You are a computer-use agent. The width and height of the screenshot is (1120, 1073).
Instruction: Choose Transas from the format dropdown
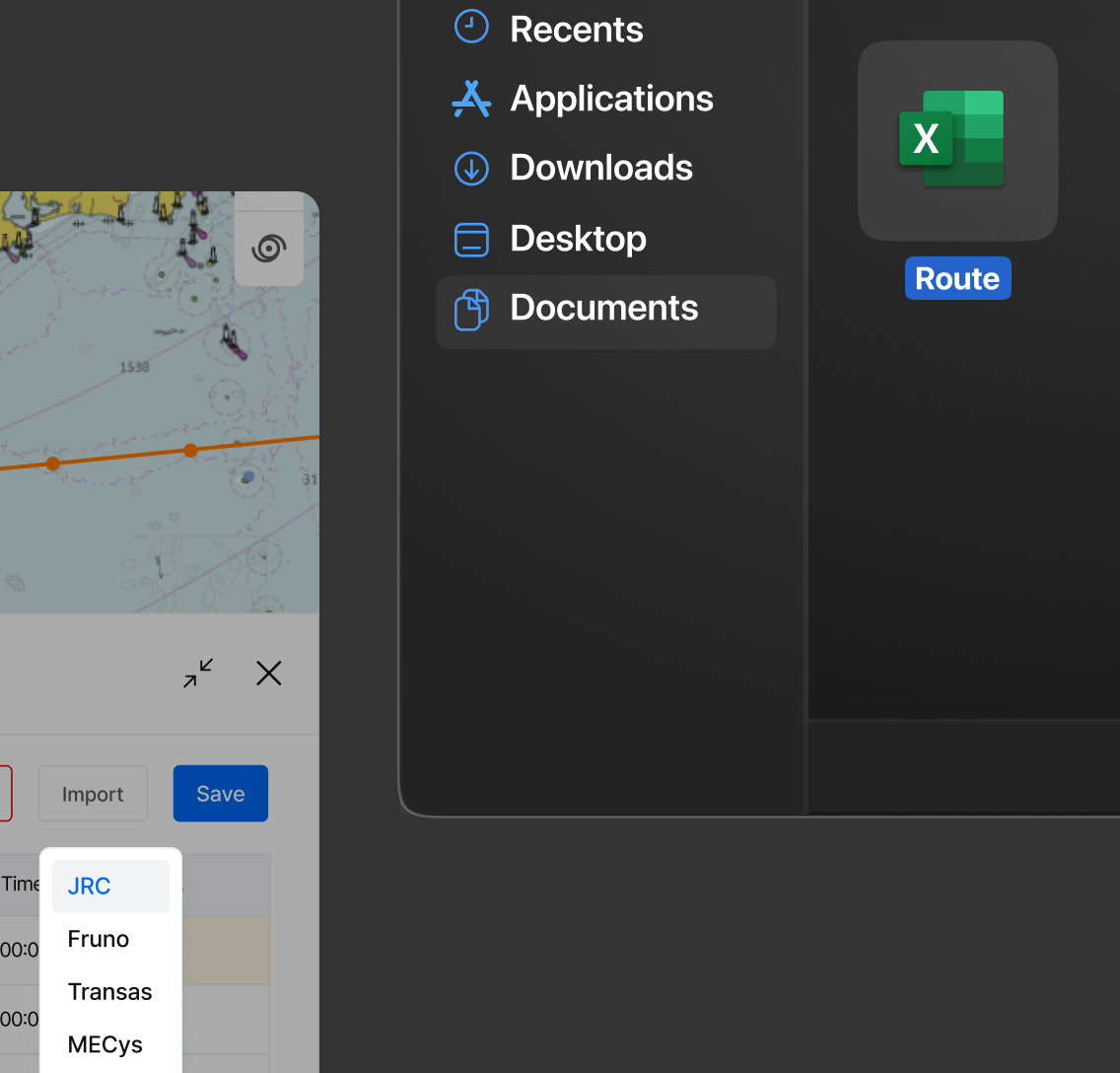point(110,991)
